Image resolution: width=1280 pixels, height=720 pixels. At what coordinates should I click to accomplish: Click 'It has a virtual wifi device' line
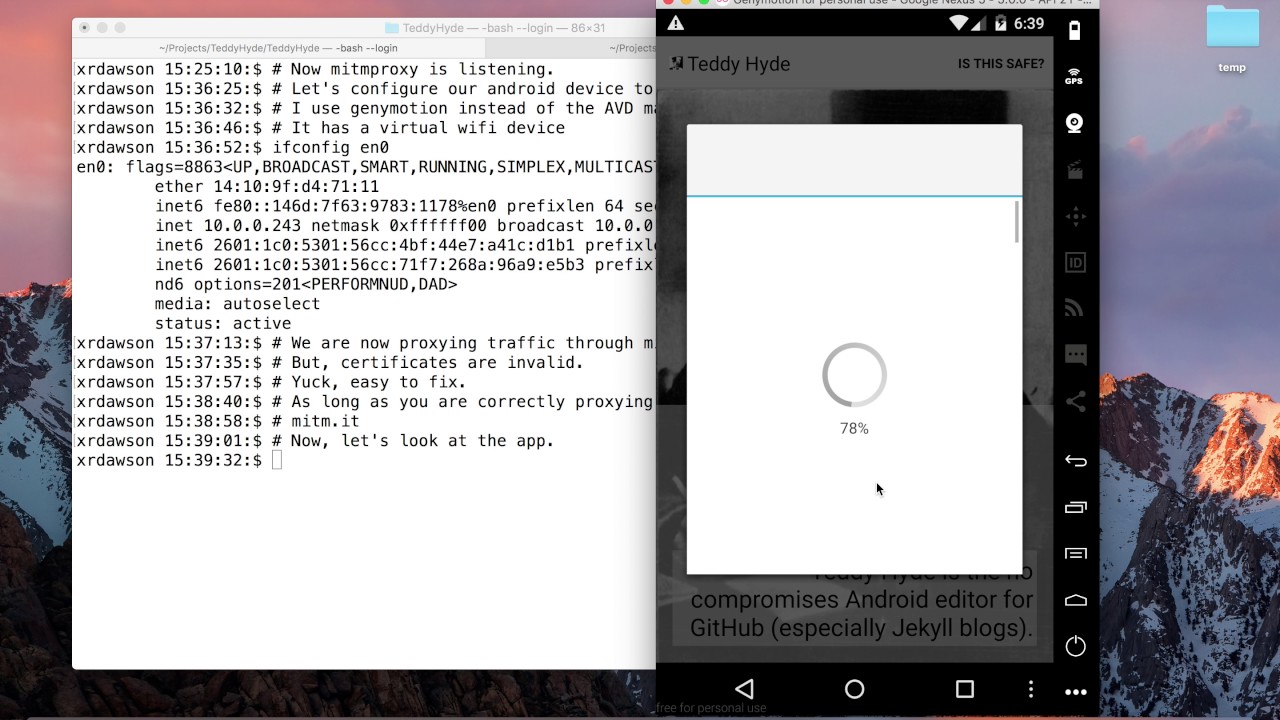point(321,128)
